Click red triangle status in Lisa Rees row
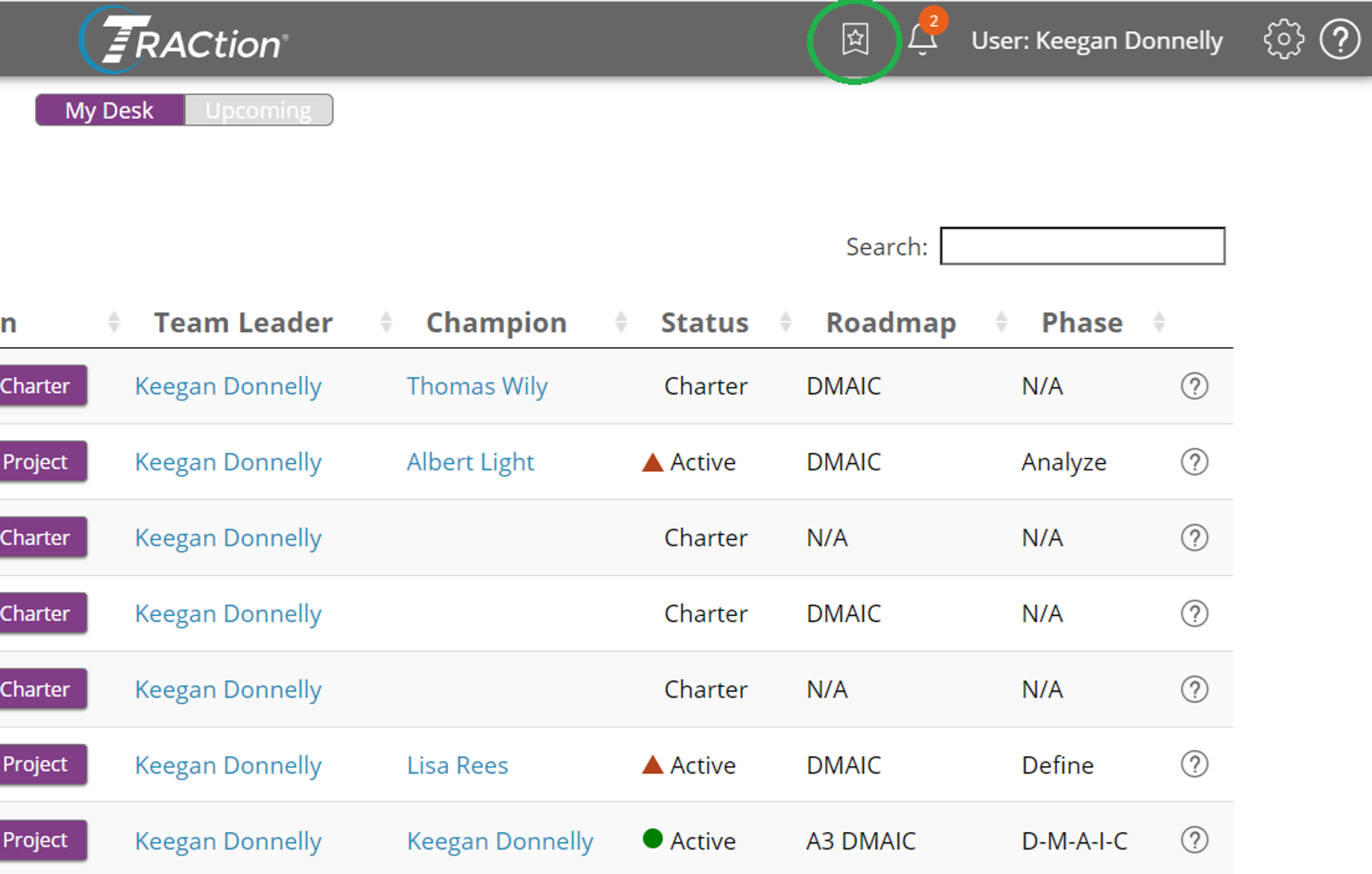The height and width of the screenshot is (874, 1372). pyautogui.click(x=652, y=764)
